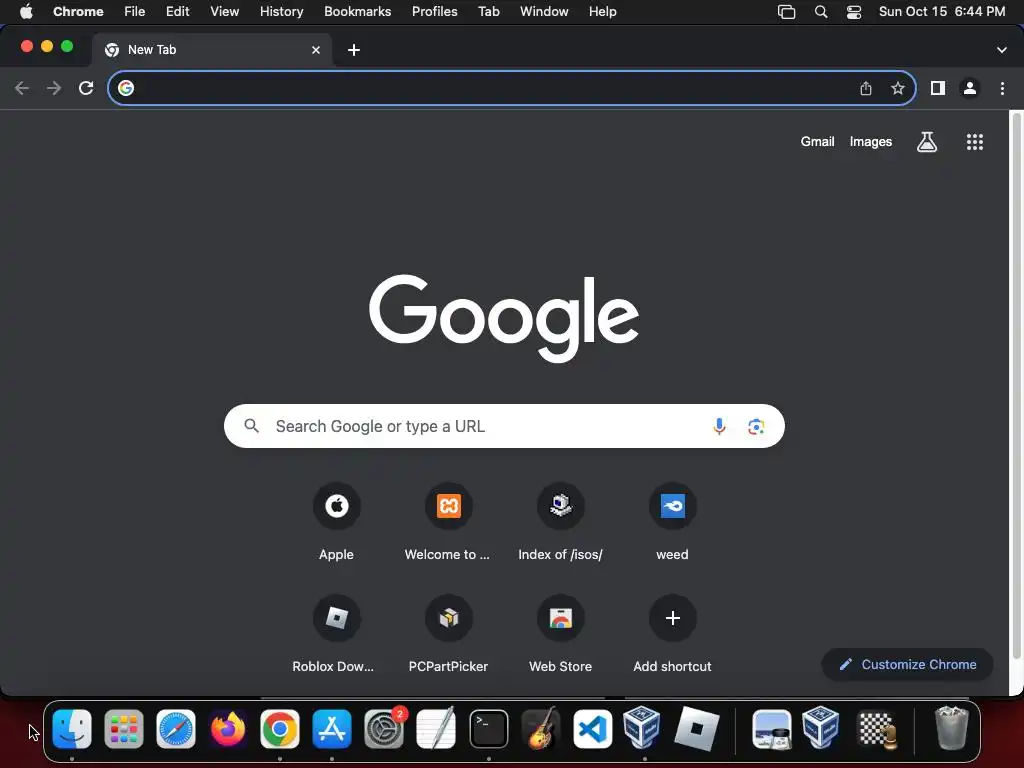1024x768 pixels.
Task: Open the Profiles menu
Action: click(x=434, y=12)
